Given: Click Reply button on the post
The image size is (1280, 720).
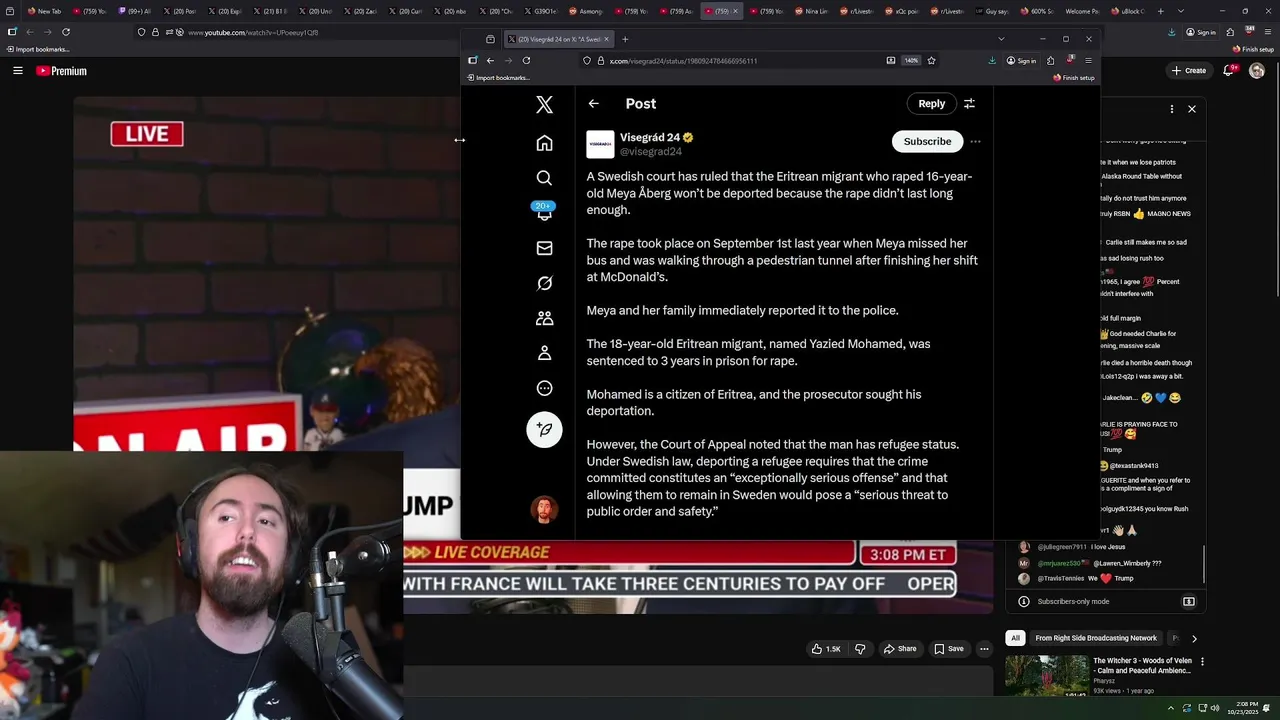Looking at the screenshot, I should pos(931,104).
